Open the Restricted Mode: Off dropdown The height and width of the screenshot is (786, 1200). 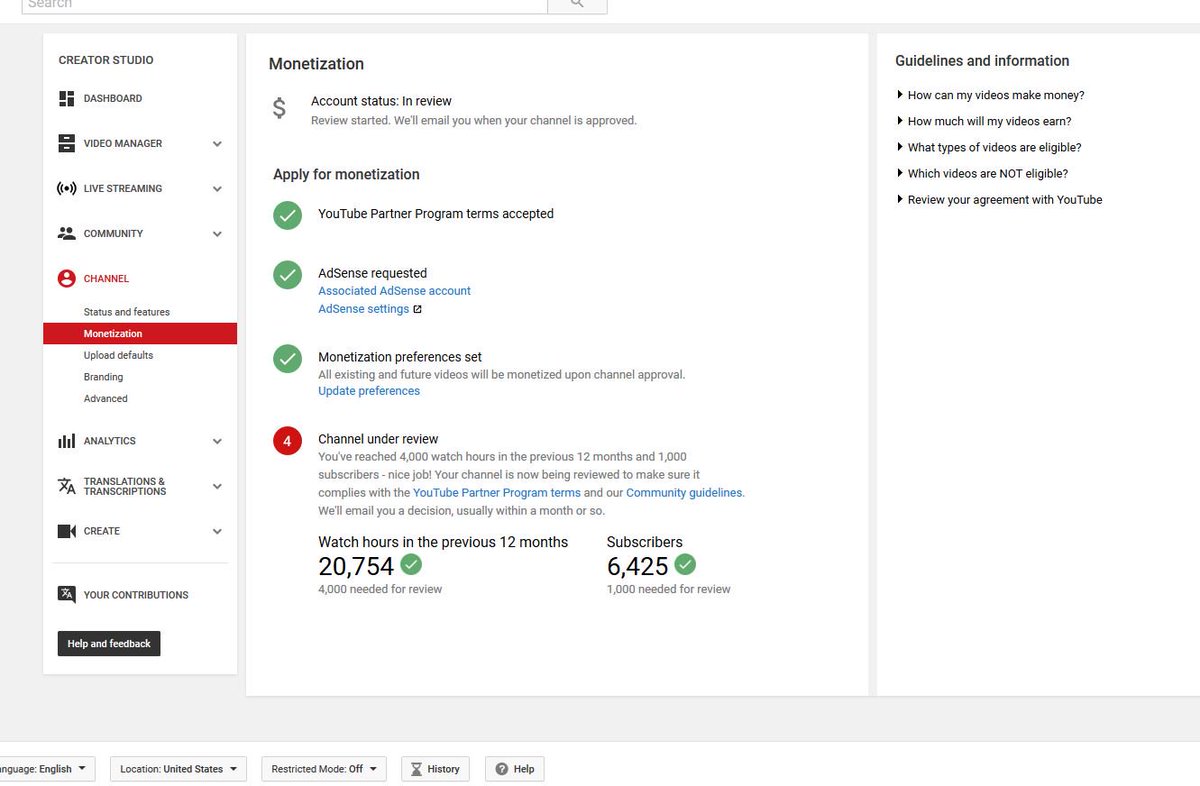pos(324,769)
